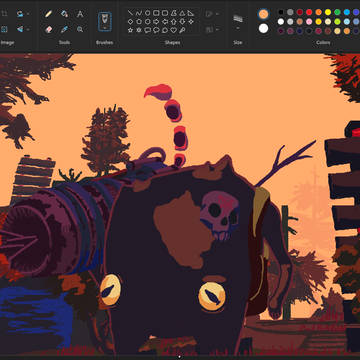Pick the brown palette color in the second row
360x360 pixels.
(300, 22)
